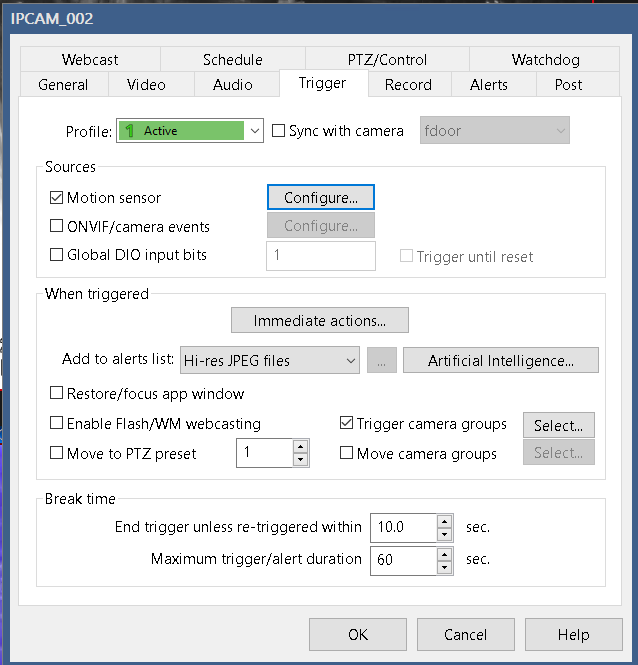Enable the Motion sensor checkbox
This screenshot has height=665, width=638.
click(56, 198)
